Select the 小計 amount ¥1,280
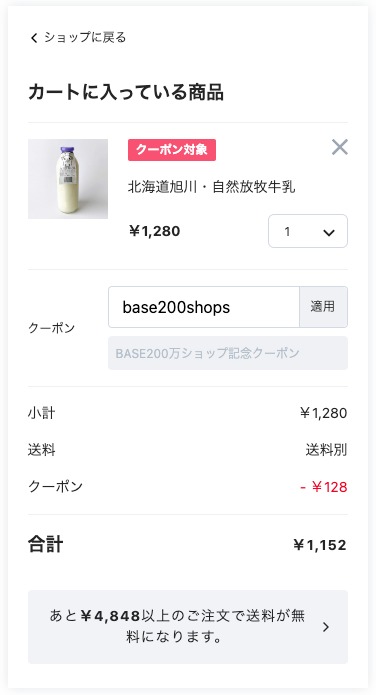 pos(323,413)
